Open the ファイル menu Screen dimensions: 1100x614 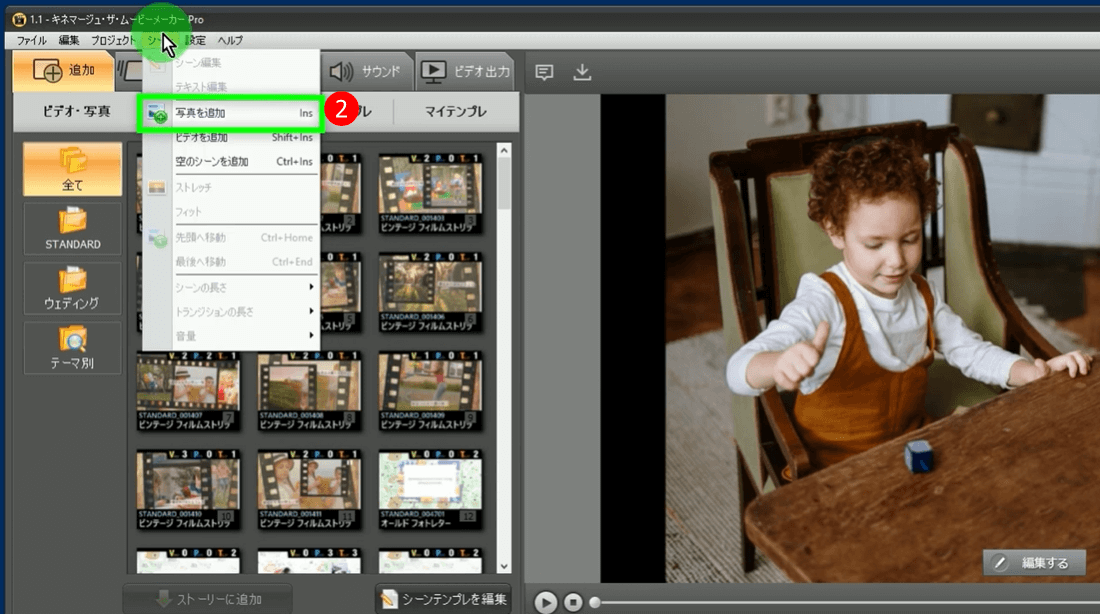(31, 40)
